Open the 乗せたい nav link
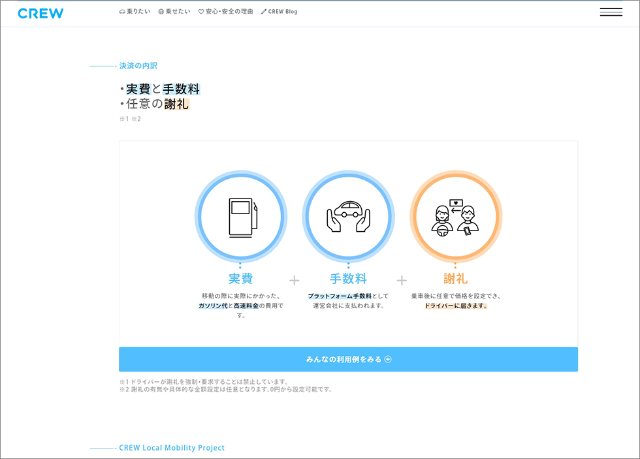640x459 pixels. click(x=174, y=12)
